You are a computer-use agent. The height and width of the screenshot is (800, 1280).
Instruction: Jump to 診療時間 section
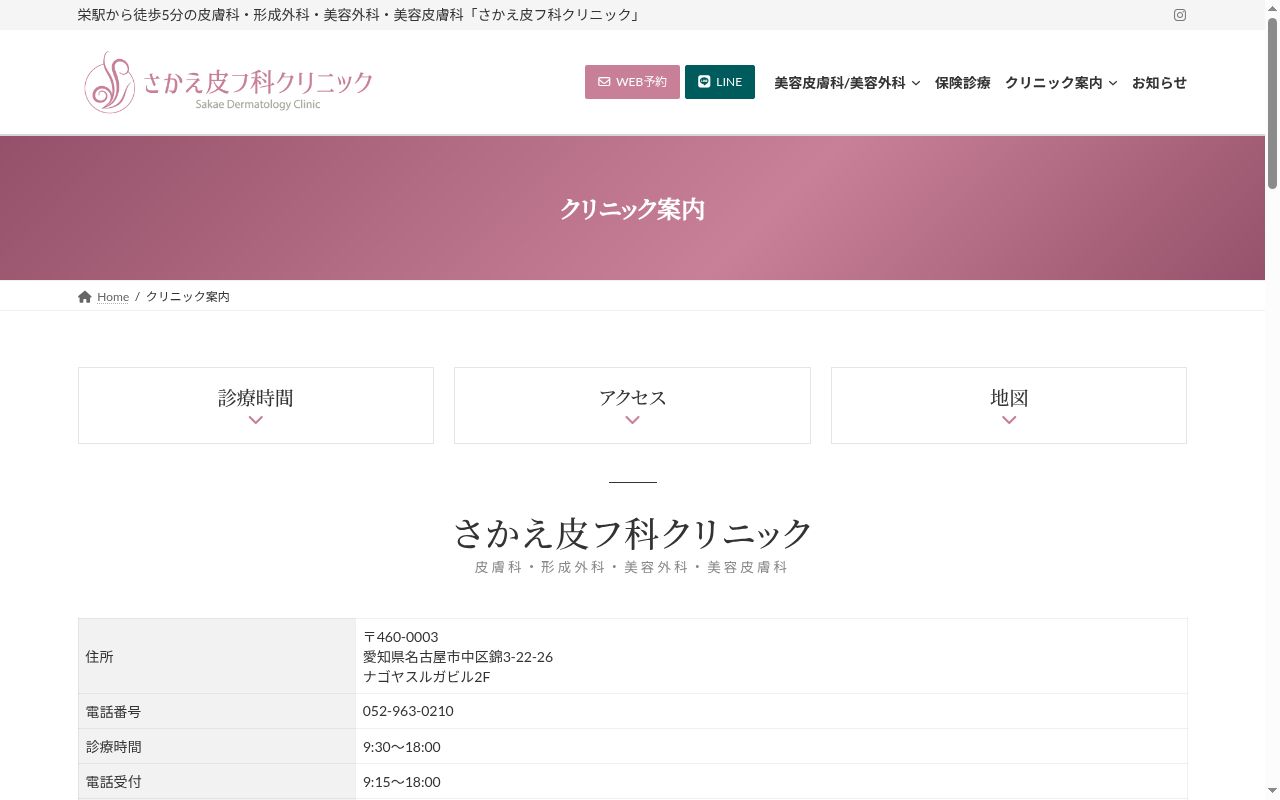coord(256,405)
